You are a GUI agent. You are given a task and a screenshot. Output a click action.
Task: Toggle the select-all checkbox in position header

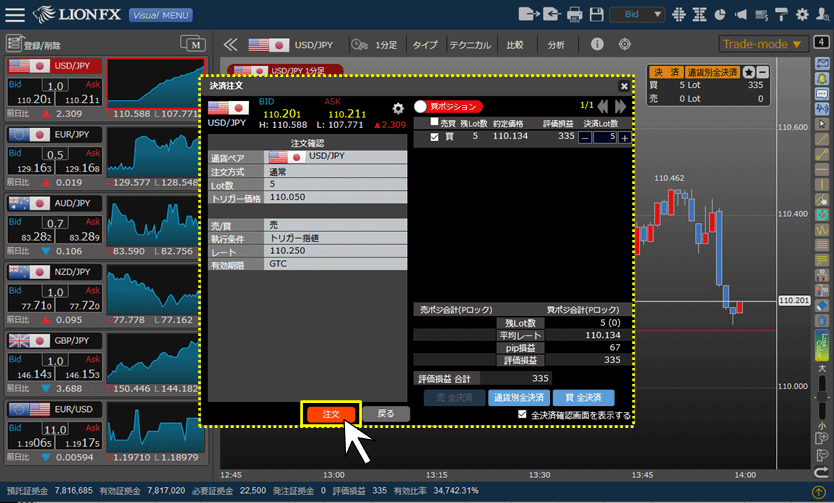click(434, 122)
